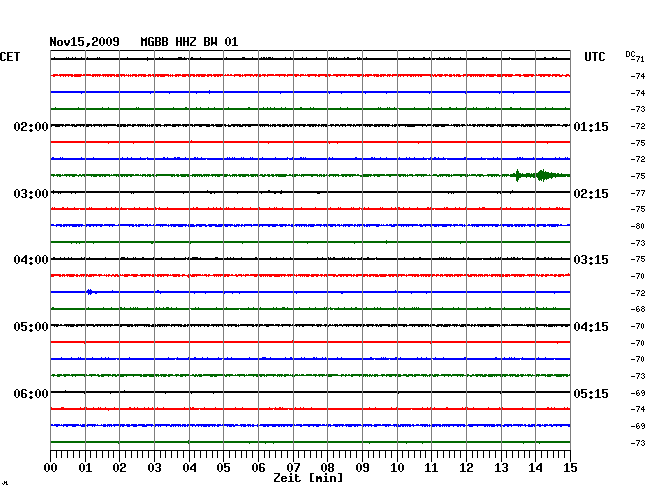
Task: Click the Zeit [min] axis title
Action: (x=308, y=478)
